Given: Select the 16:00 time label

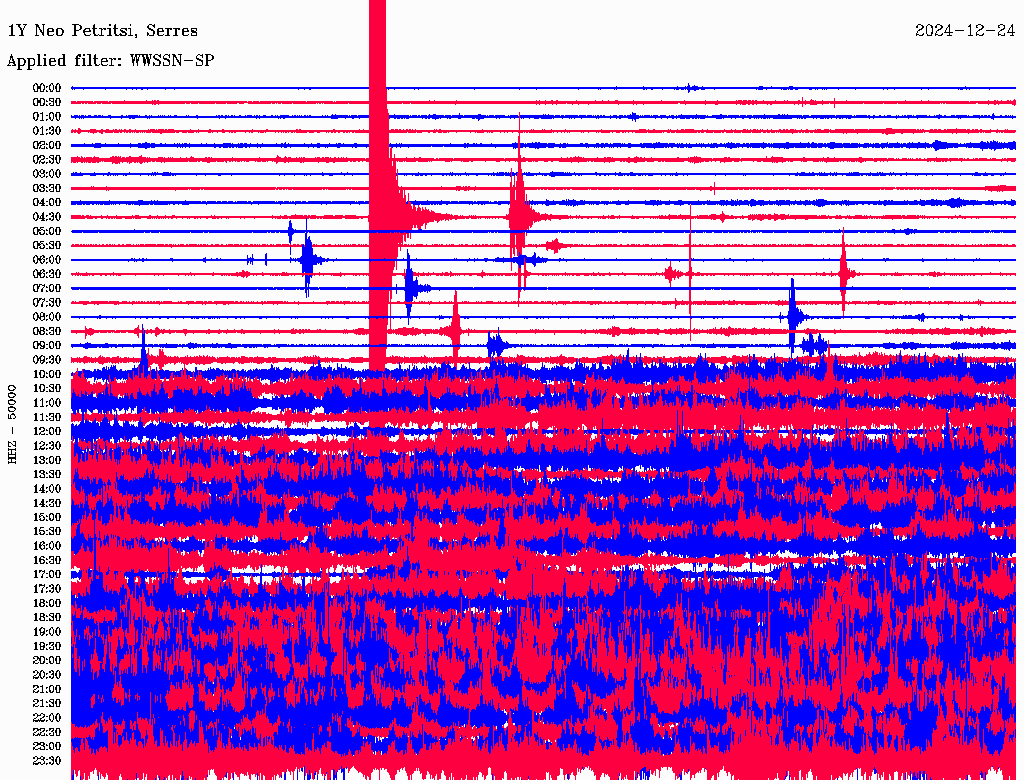Looking at the screenshot, I should click(47, 546).
